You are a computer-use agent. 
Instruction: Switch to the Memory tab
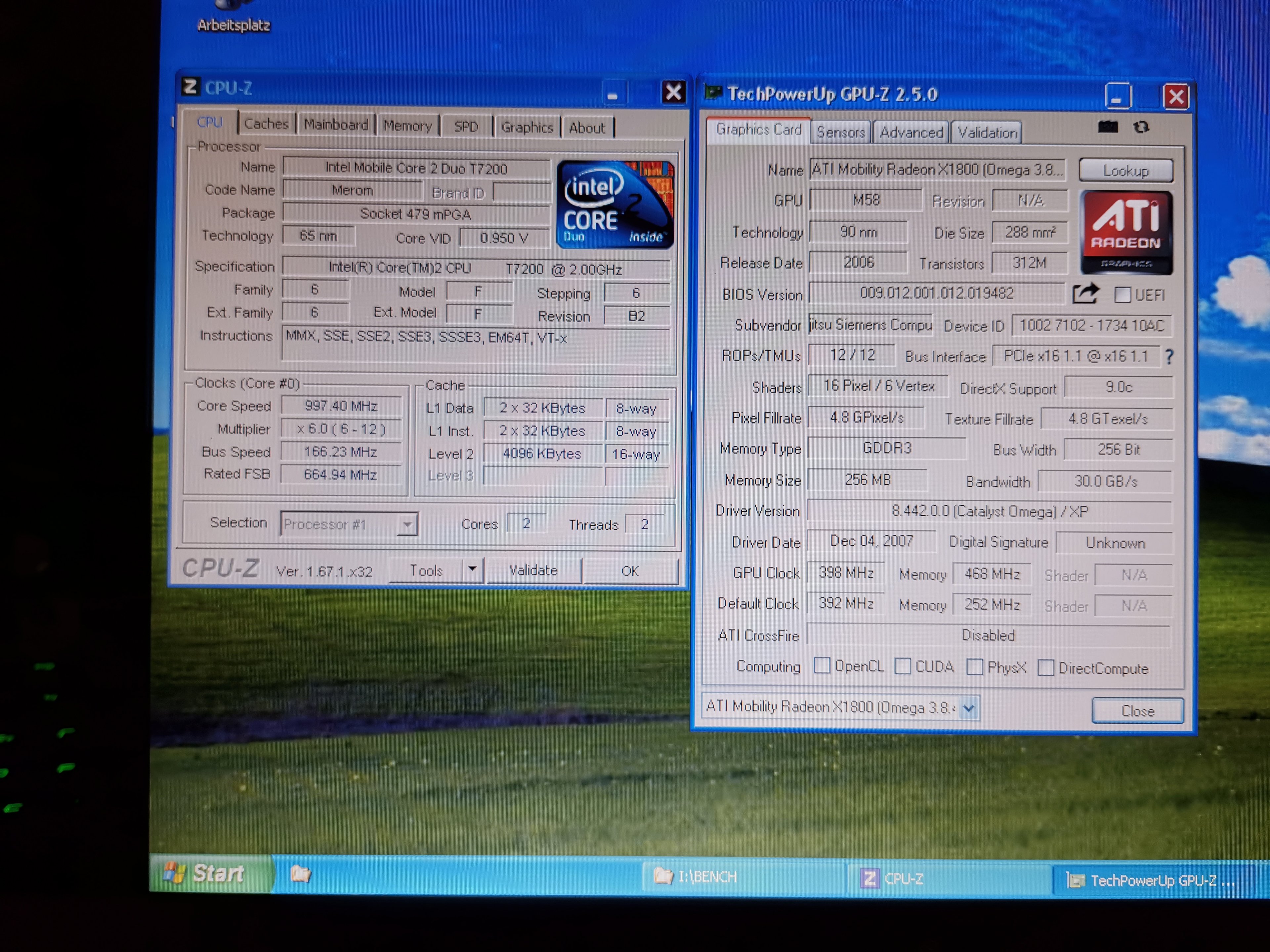pyautogui.click(x=408, y=126)
